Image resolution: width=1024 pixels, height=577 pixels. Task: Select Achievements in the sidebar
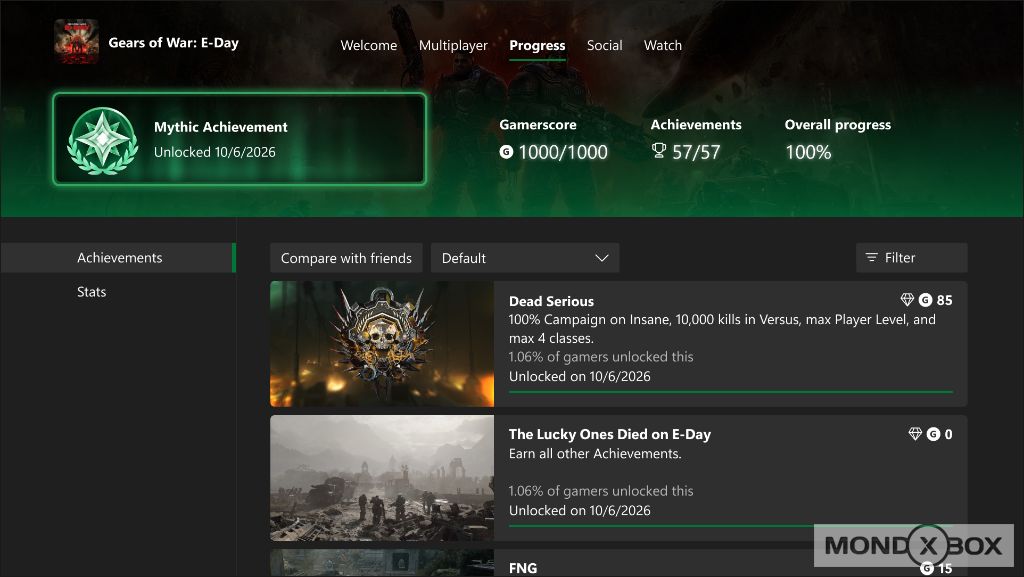click(118, 258)
